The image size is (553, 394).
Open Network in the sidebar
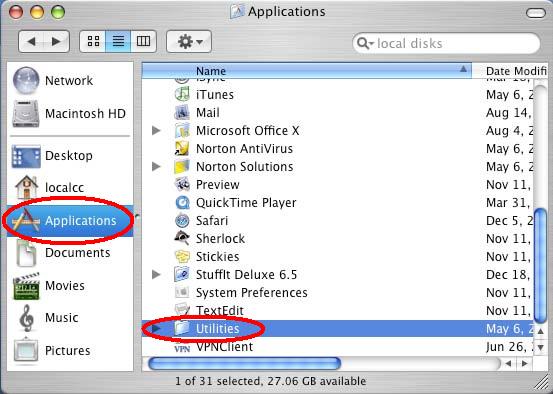pos(53,80)
